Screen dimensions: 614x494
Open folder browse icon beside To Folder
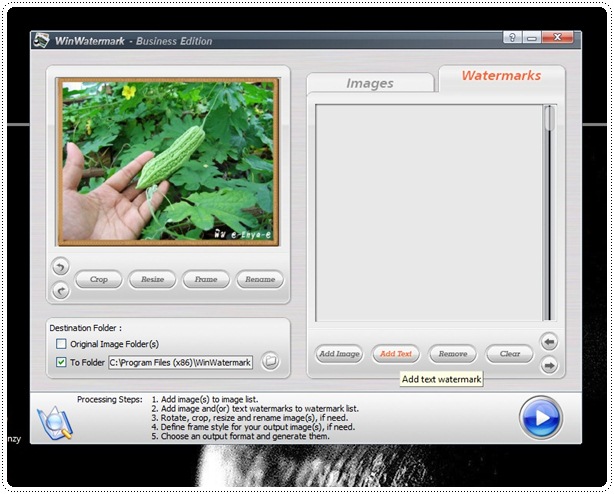click(x=270, y=361)
